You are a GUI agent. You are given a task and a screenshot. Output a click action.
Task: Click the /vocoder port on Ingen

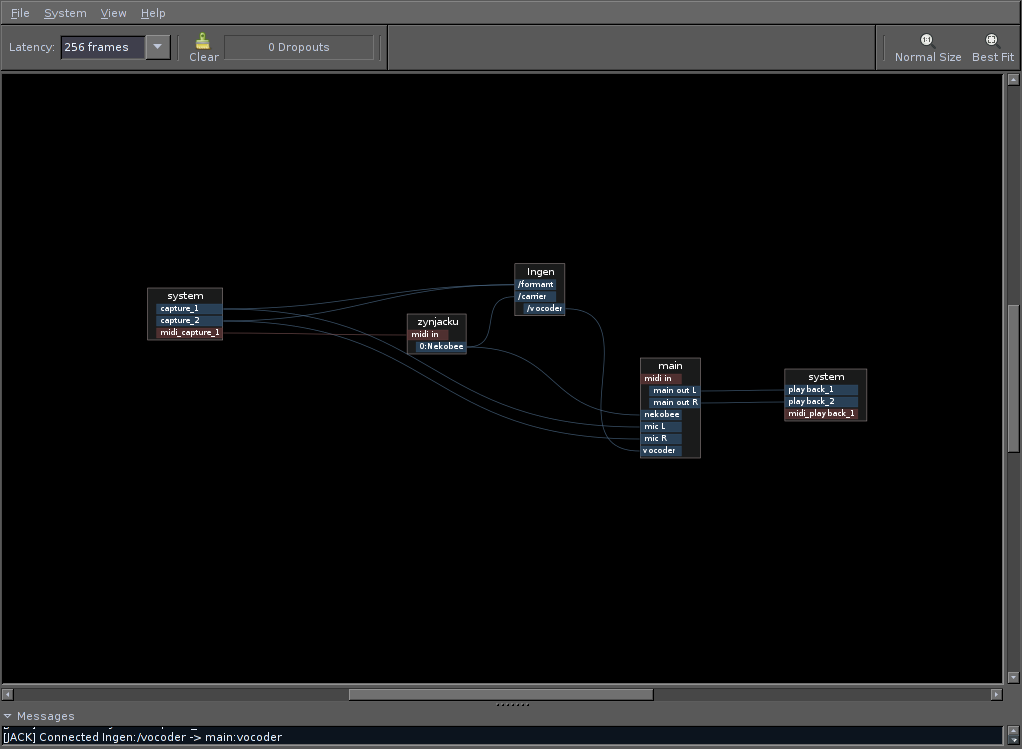544,309
